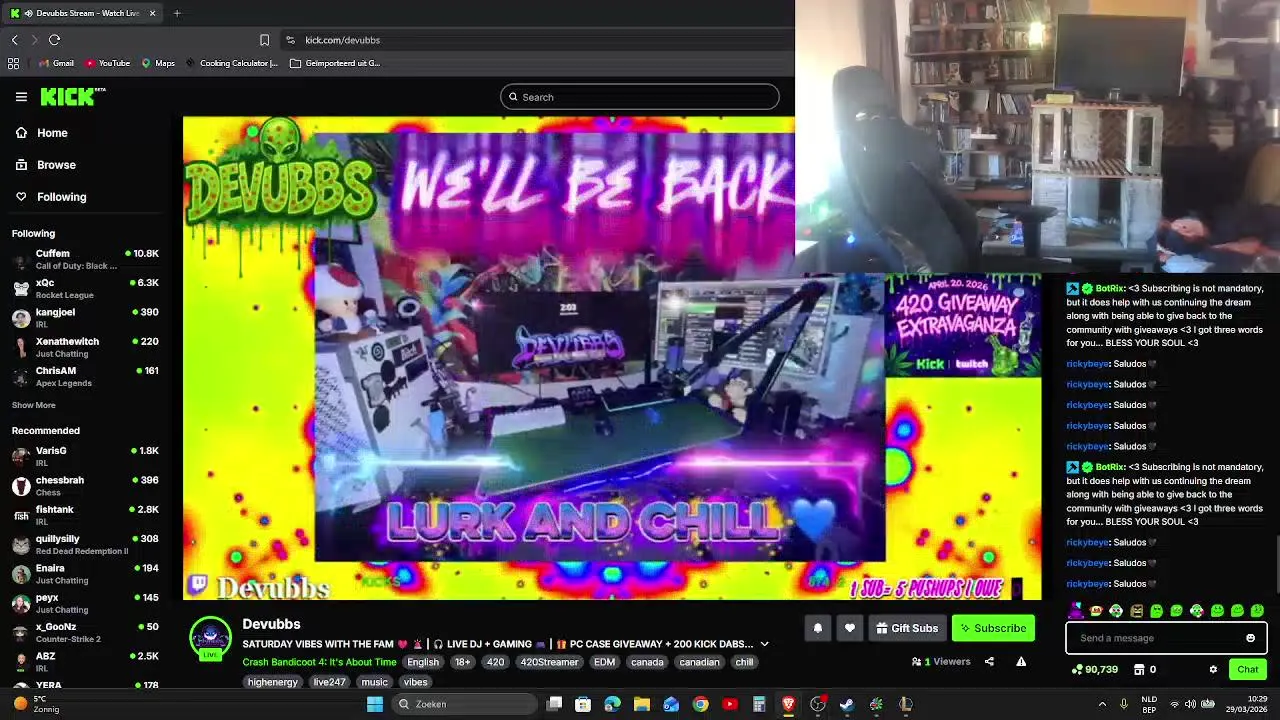Show hidden system tray icons chevron
This screenshot has width=1280, height=720.
point(1102,704)
